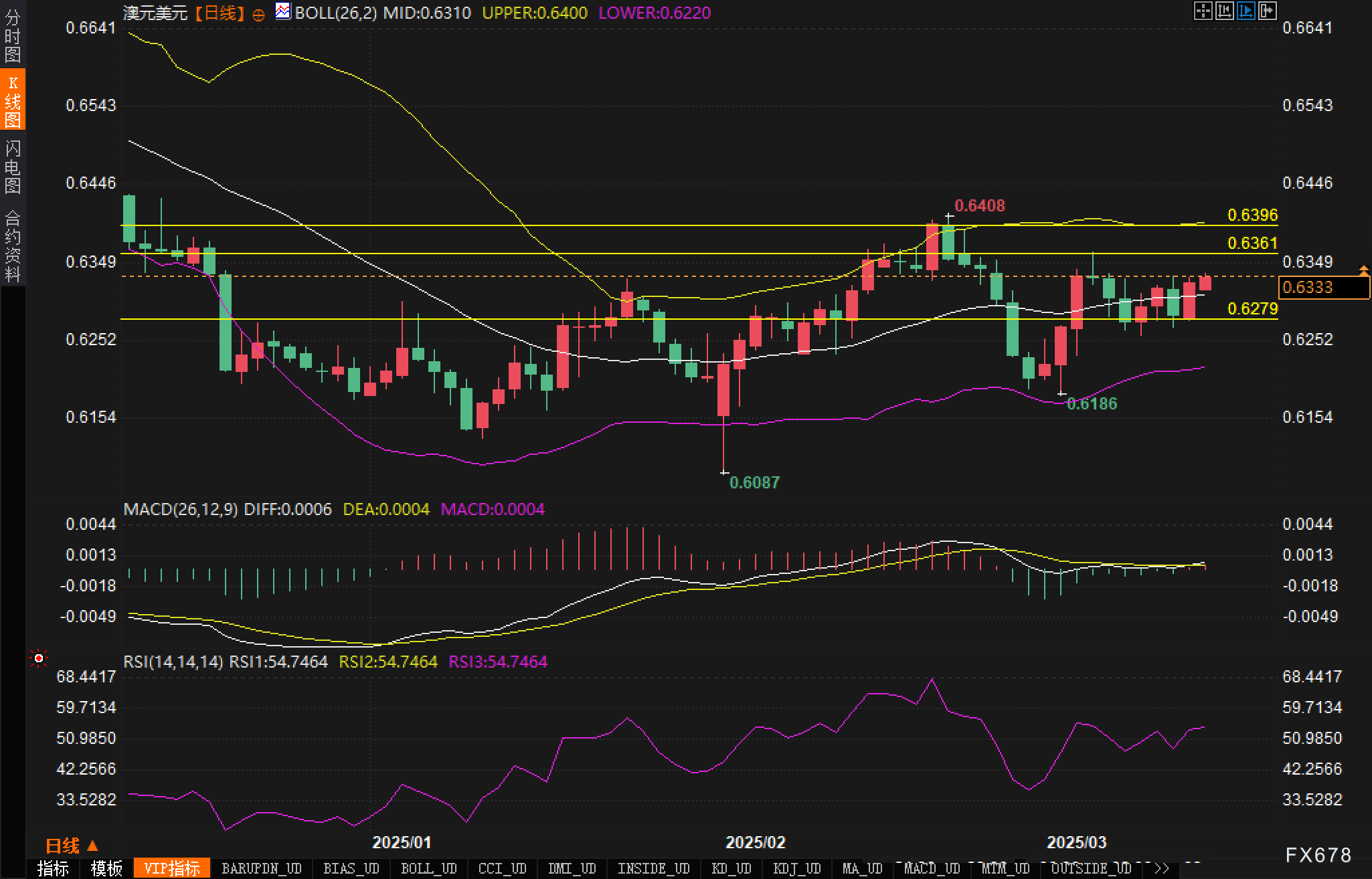Toggle the VIP指标 tab
Screen dimensions: 1372x879
pos(172,868)
